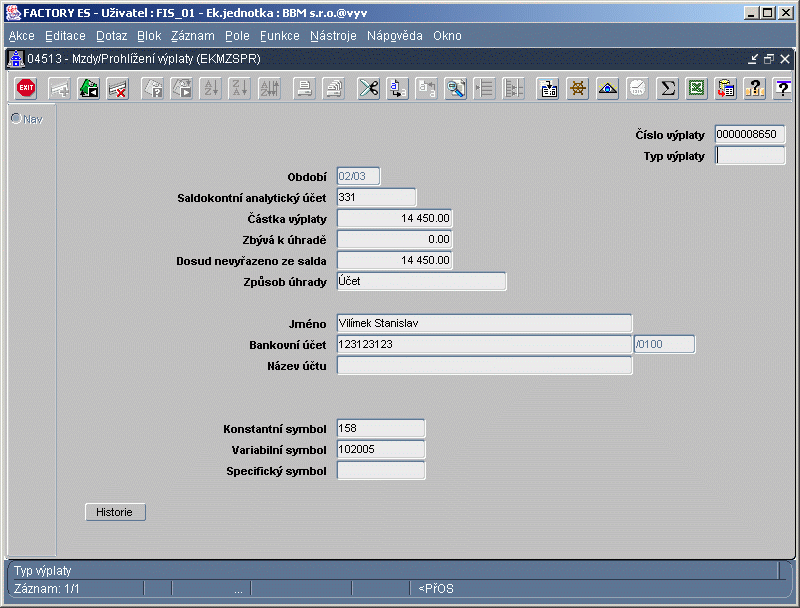Click the triangle with blue eye icon
The height and width of the screenshot is (608, 800).
point(607,88)
